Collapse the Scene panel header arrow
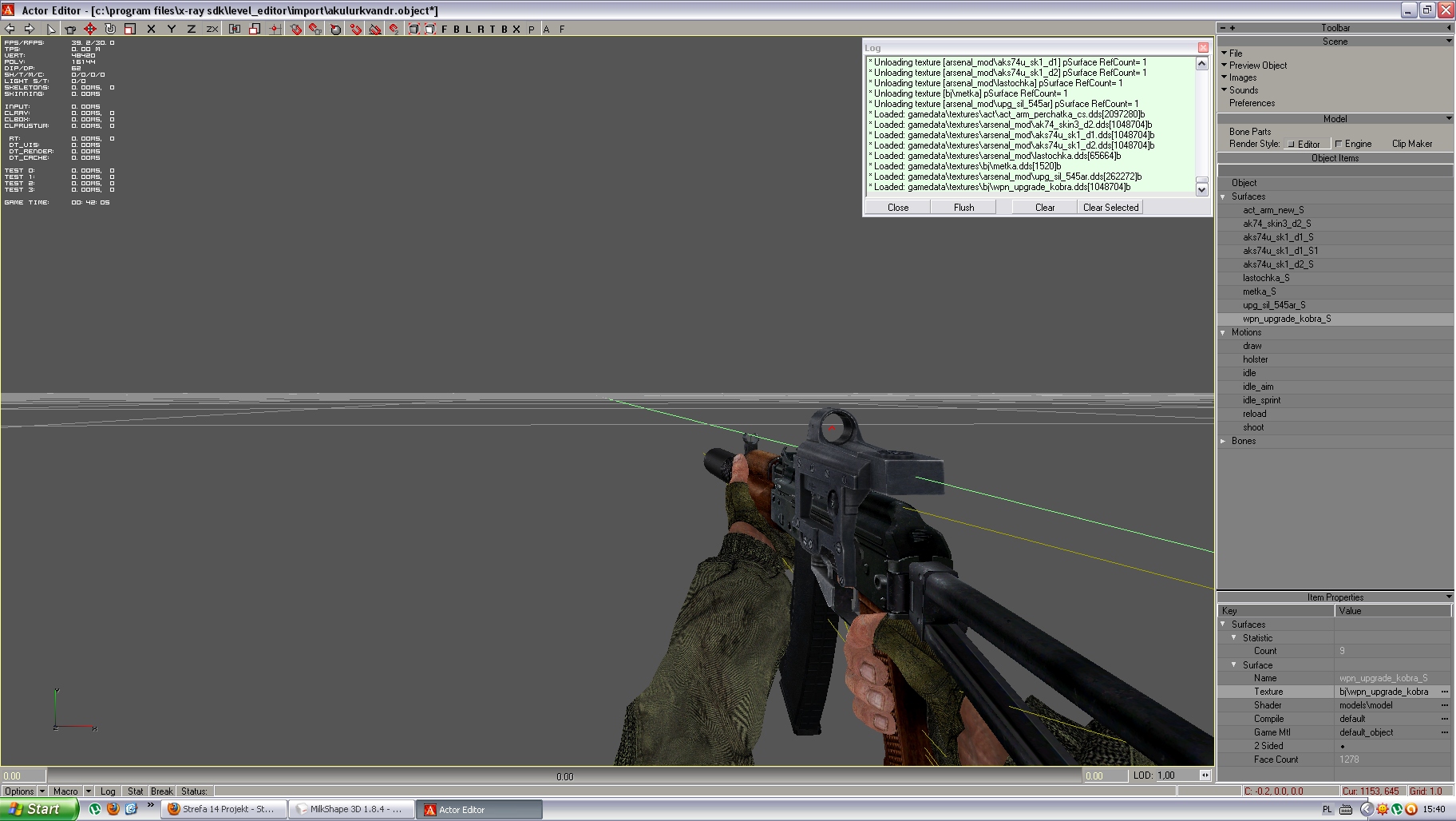 coord(1449,41)
